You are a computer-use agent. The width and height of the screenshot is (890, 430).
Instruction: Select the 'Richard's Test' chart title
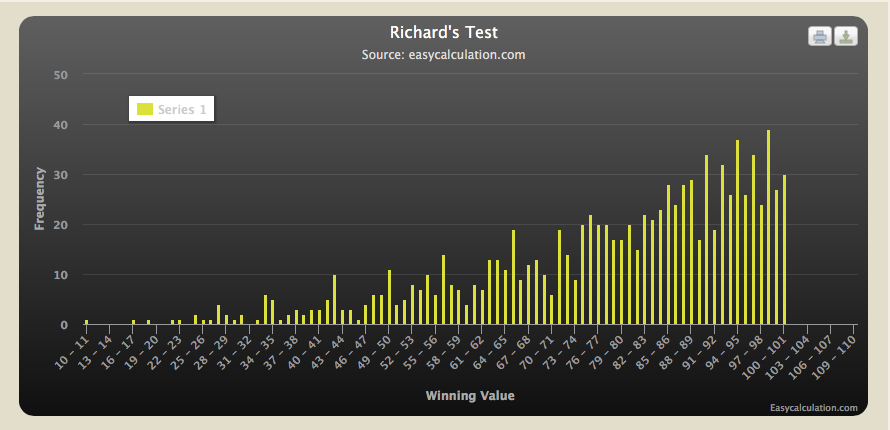pyautogui.click(x=443, y=33)
